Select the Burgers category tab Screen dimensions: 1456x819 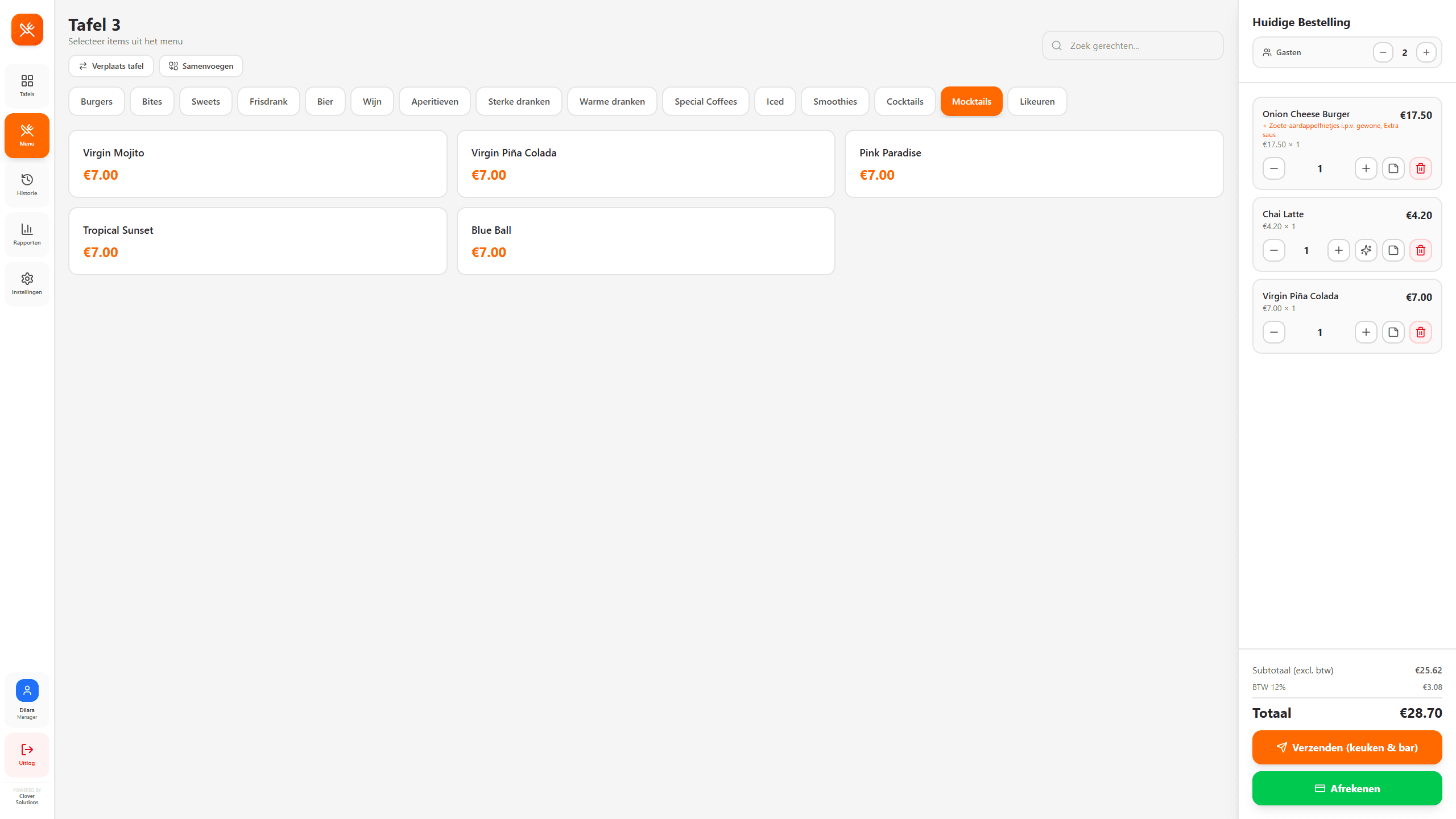coord(97,101)
